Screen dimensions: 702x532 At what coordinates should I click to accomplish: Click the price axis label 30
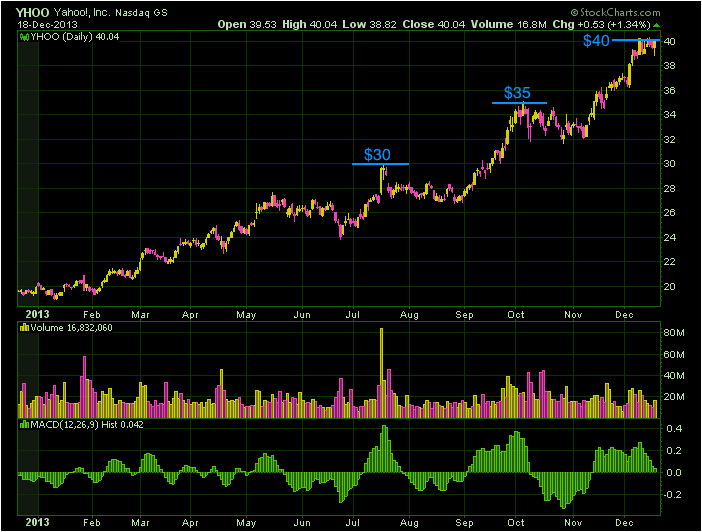coord(669,163)
